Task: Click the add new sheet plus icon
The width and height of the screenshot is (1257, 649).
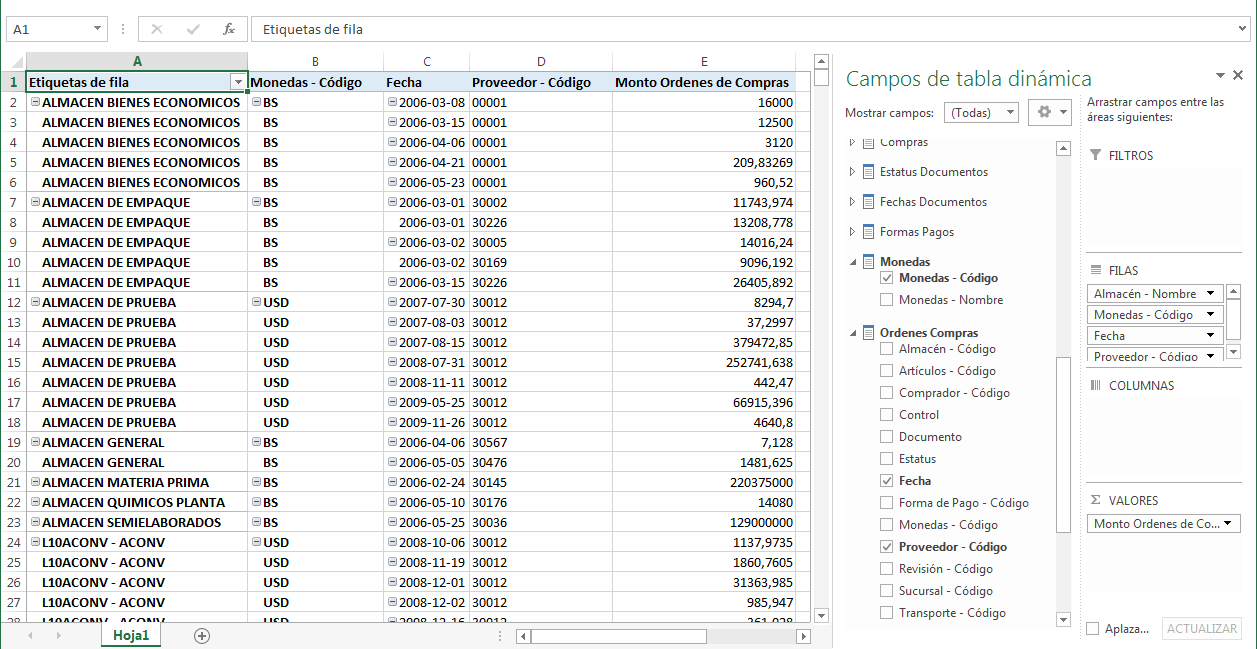Action: 202,636
